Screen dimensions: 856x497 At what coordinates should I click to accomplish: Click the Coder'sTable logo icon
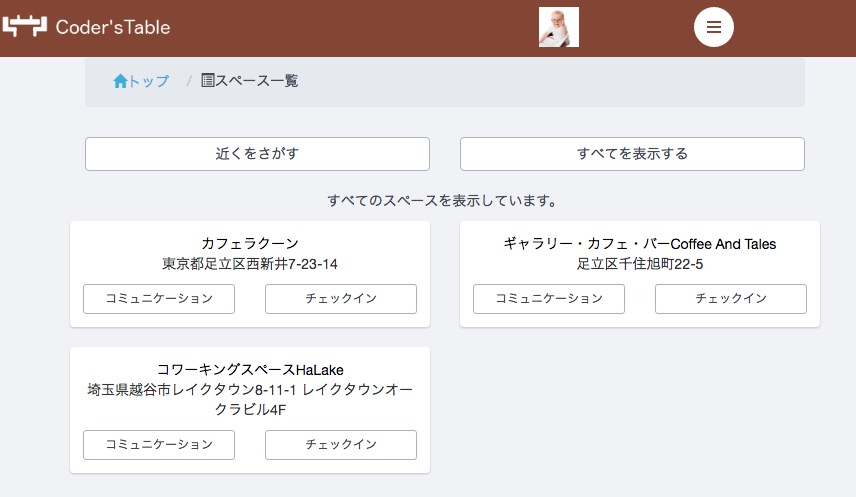(x=25, y=27)
